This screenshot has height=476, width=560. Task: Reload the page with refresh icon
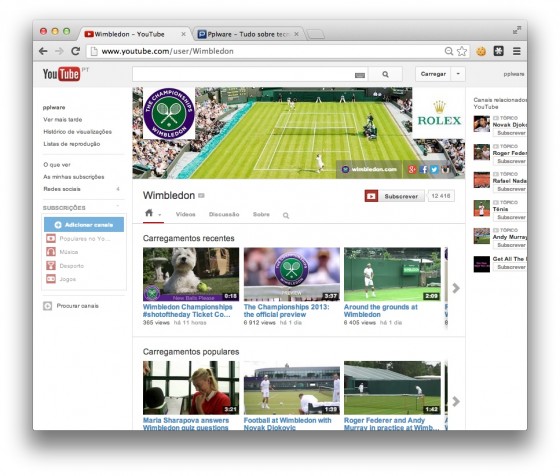tap(75, 51)
